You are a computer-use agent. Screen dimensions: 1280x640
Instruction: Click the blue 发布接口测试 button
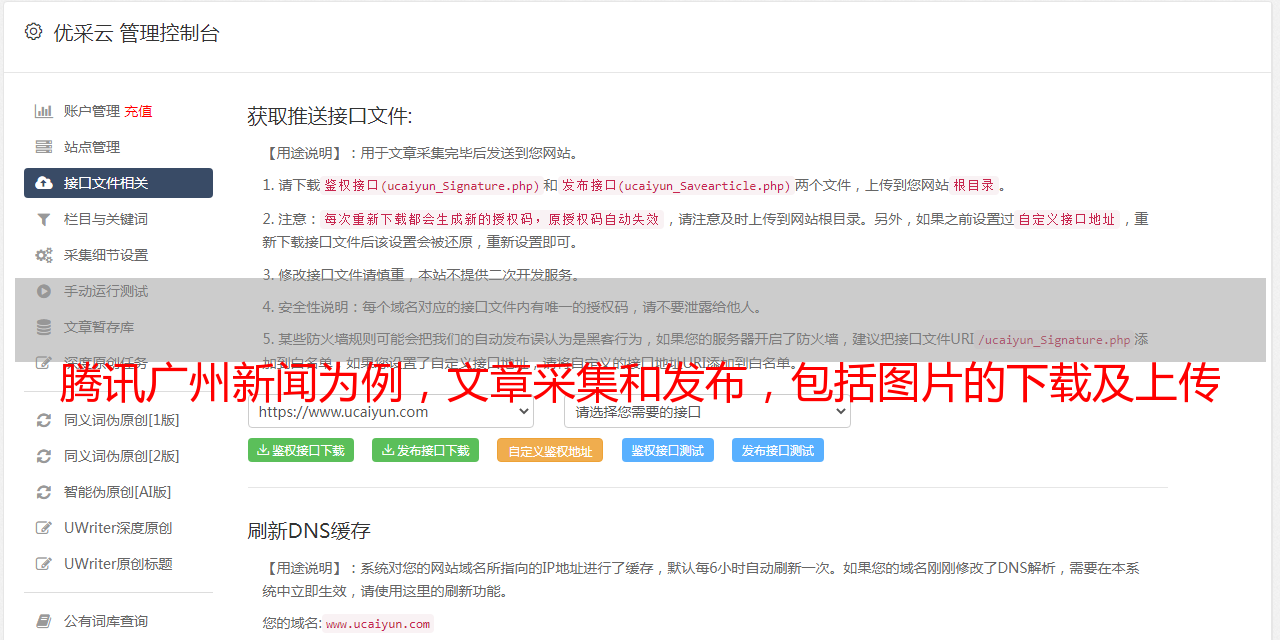click(x=778, y=450)
